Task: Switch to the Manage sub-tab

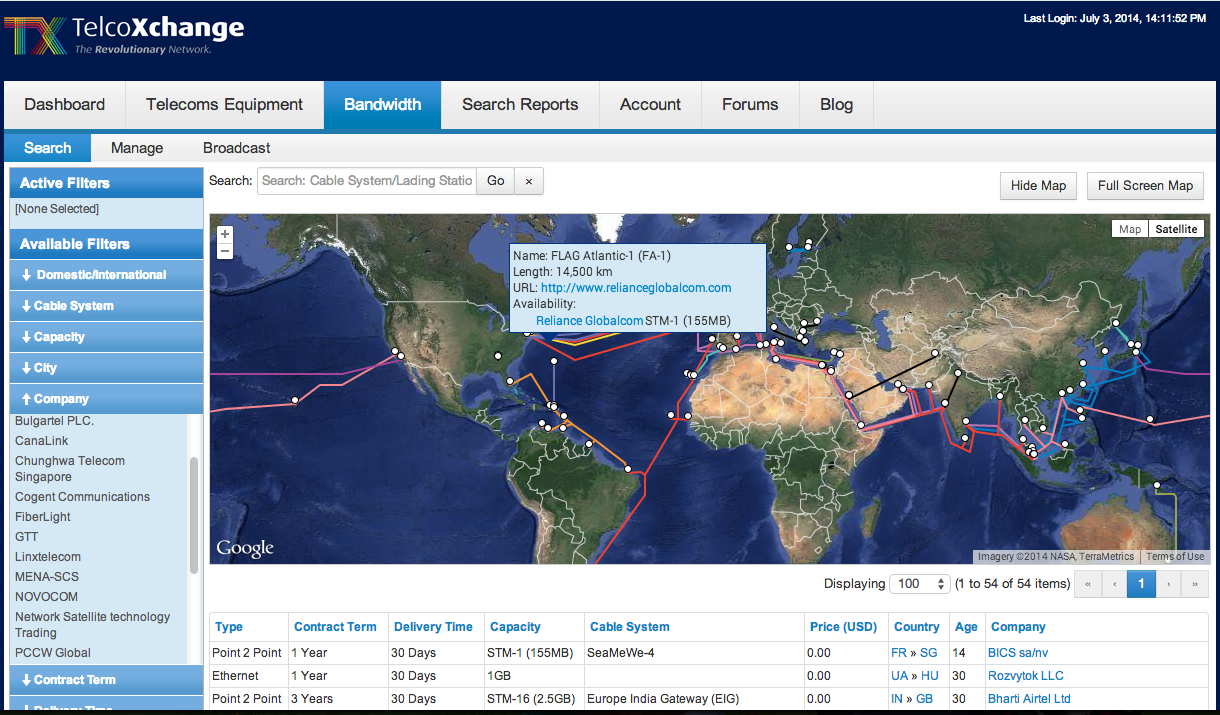Action: click(x=137, y=148)
